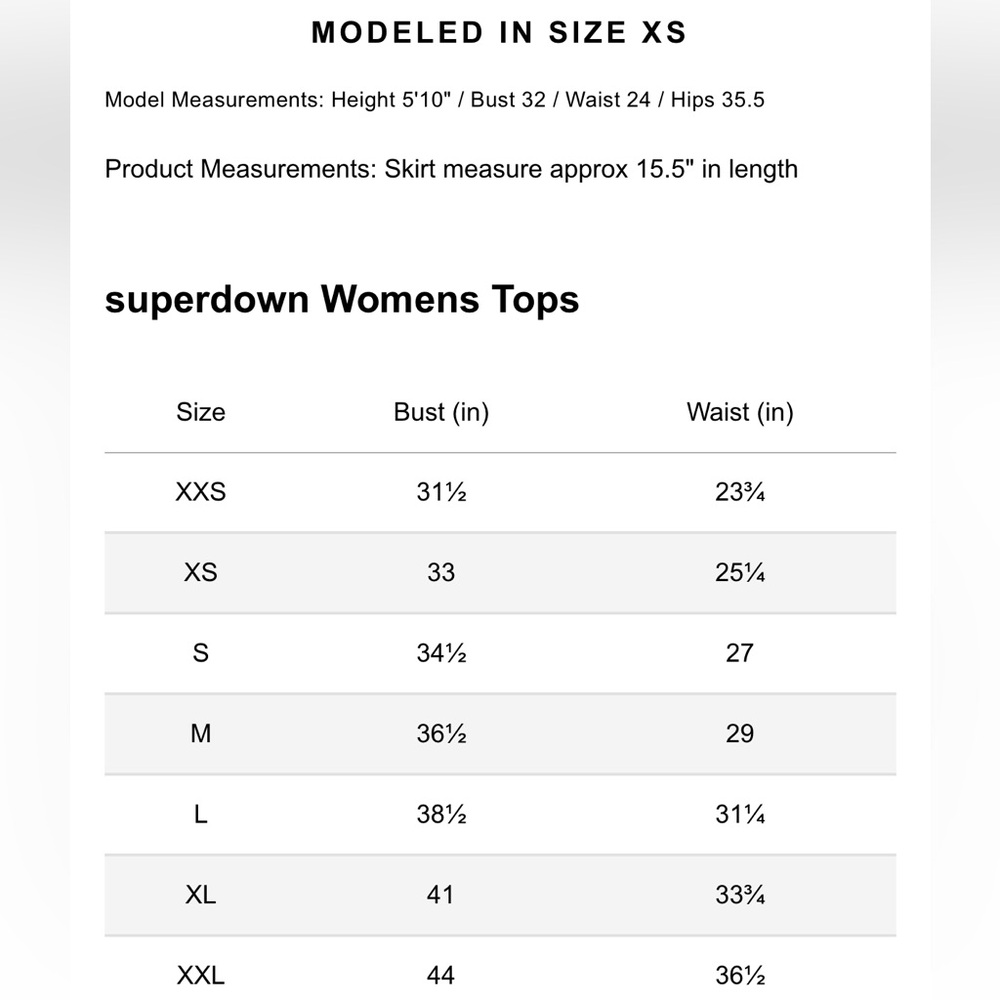Click the bust value 31½ for XXS
Screen dimensions: 1000x1000
[441, 492]
